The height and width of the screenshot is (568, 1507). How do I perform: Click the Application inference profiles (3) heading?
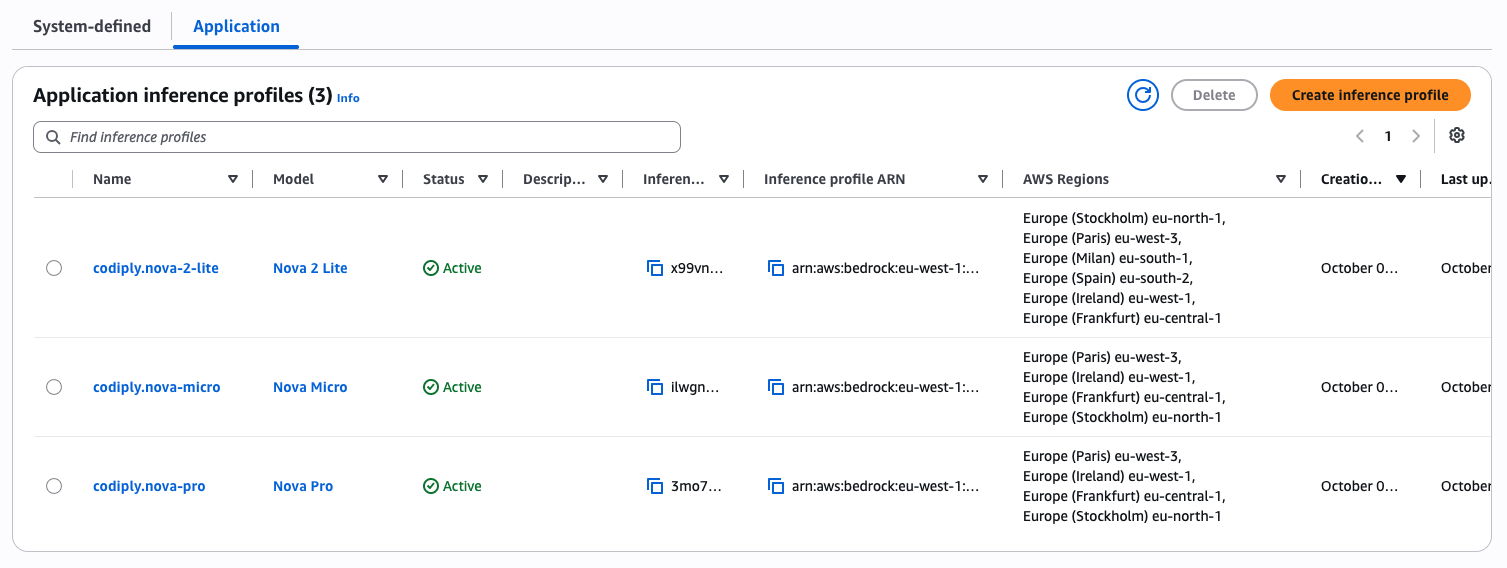pos(182,96)
